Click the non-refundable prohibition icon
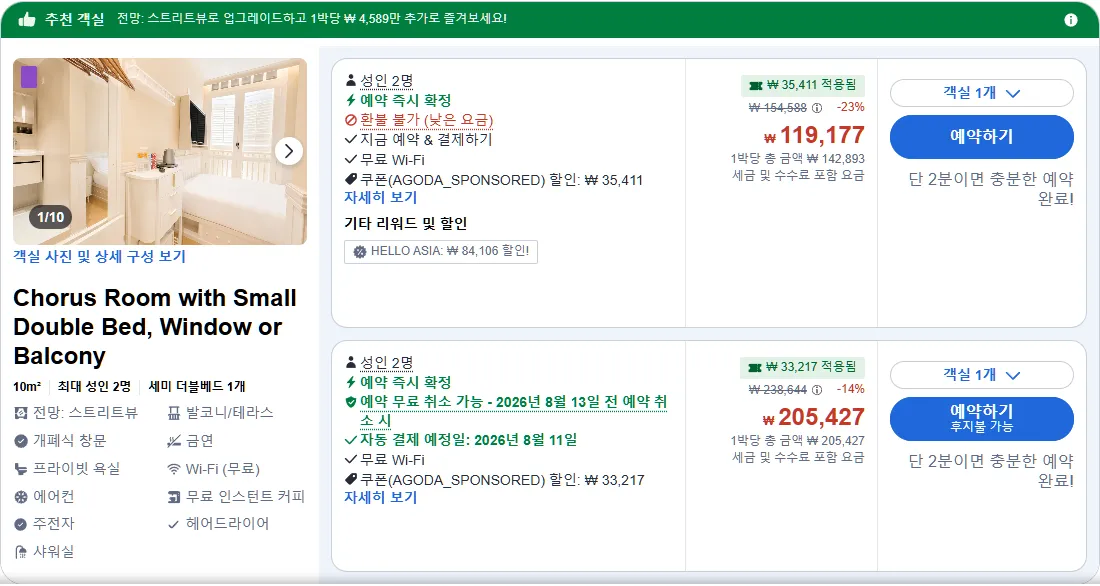 pyautogui.click(x=351, y=120)
